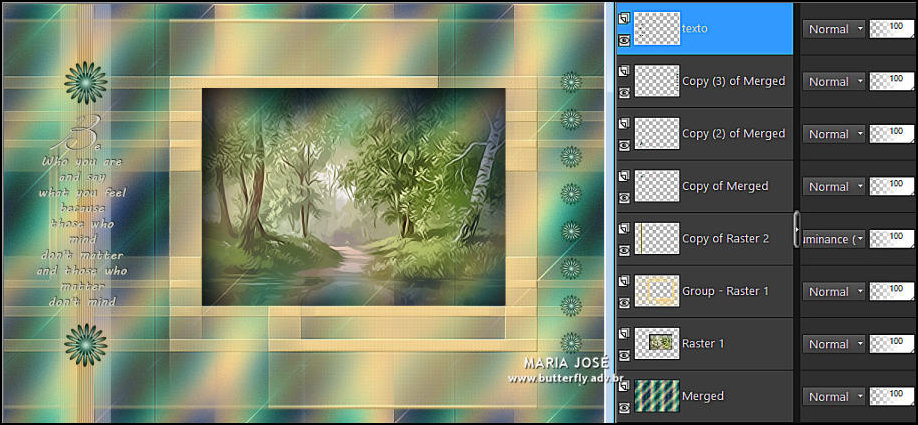Hide the texto layer with its eye icon
This screenshot has height=425, width=918.
coord(624,40)
